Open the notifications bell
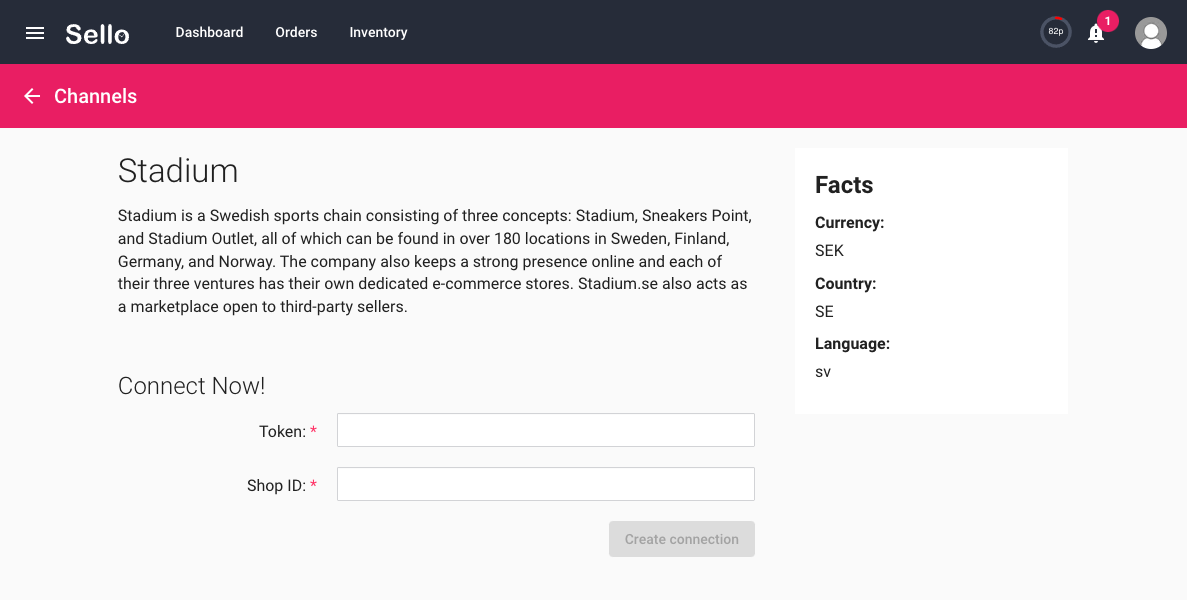Image resolution: width=1187 pixels, height=600 pixels. pos(1095,33)
